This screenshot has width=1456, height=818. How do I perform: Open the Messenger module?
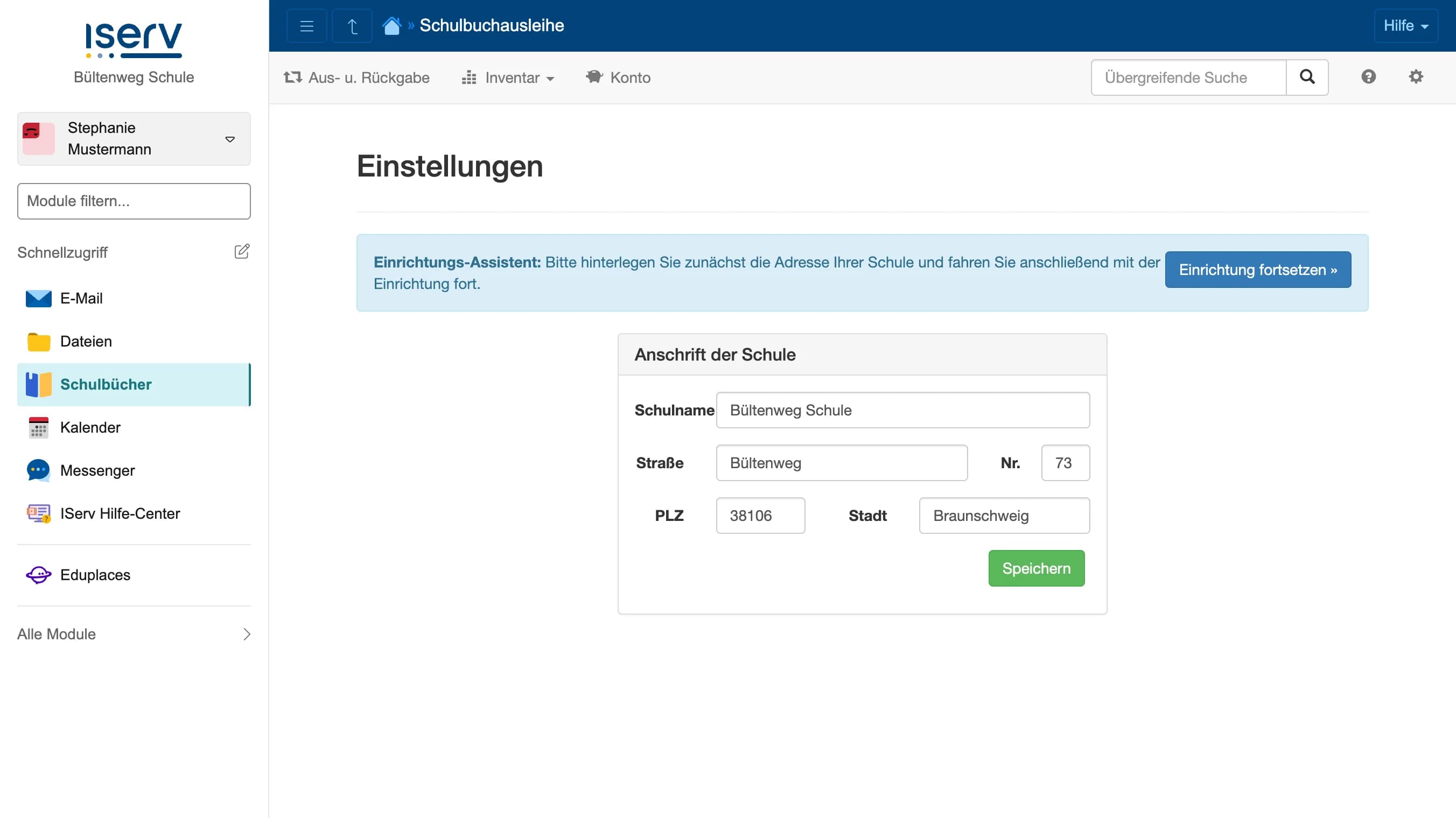[97, 470]
